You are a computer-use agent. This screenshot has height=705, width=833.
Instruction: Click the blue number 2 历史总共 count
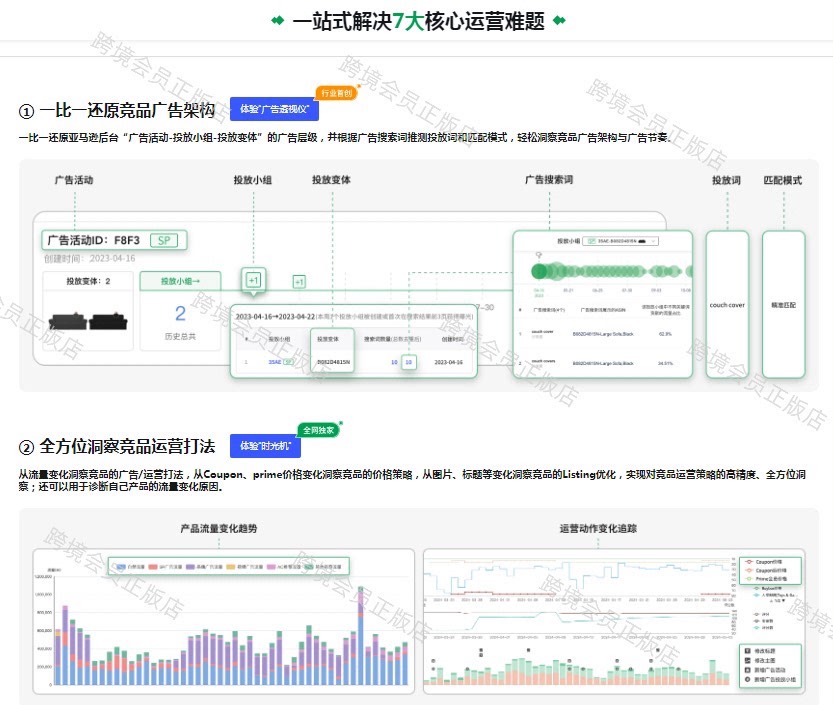click(180, 313)
